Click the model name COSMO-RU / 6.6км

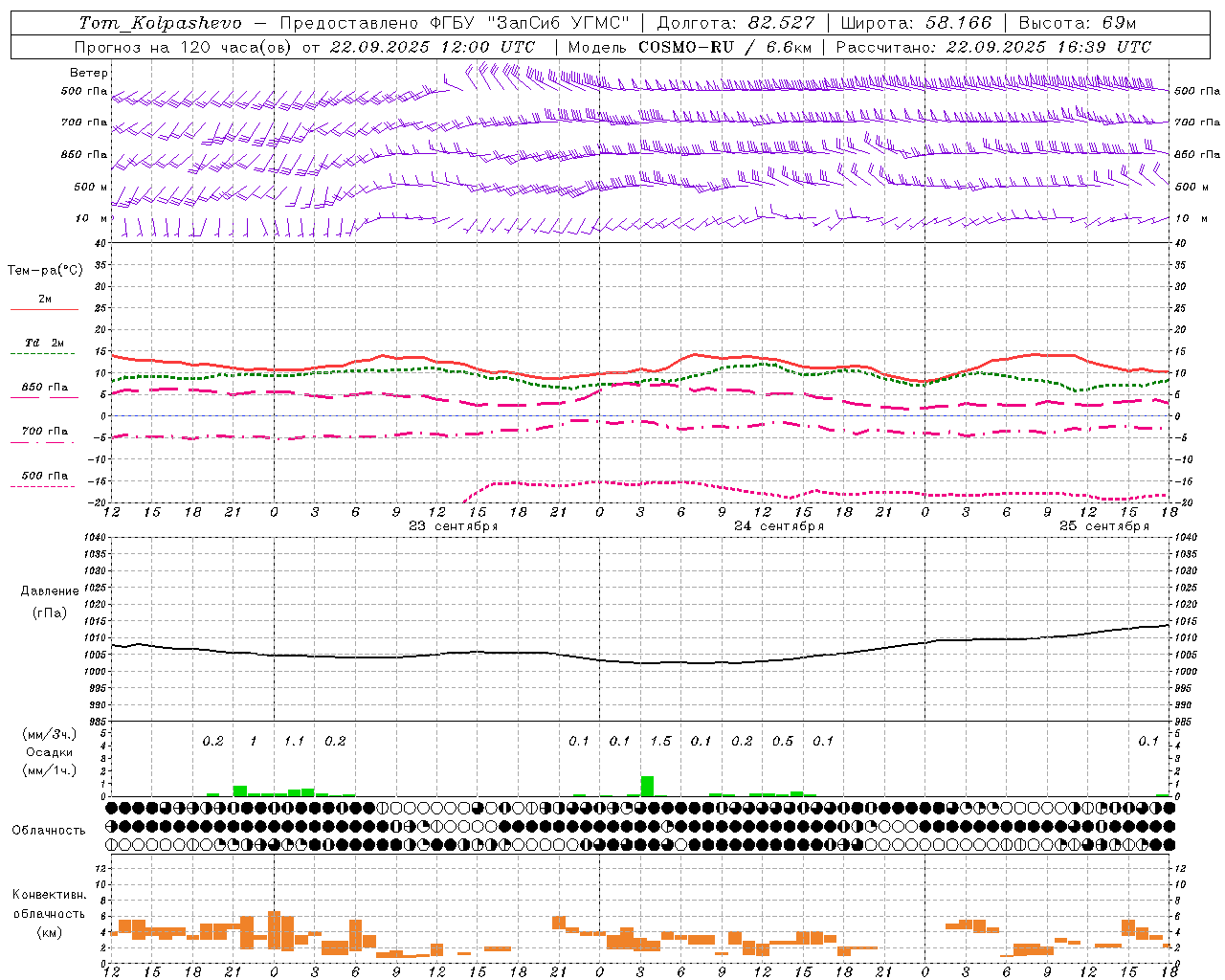[724, 46]
